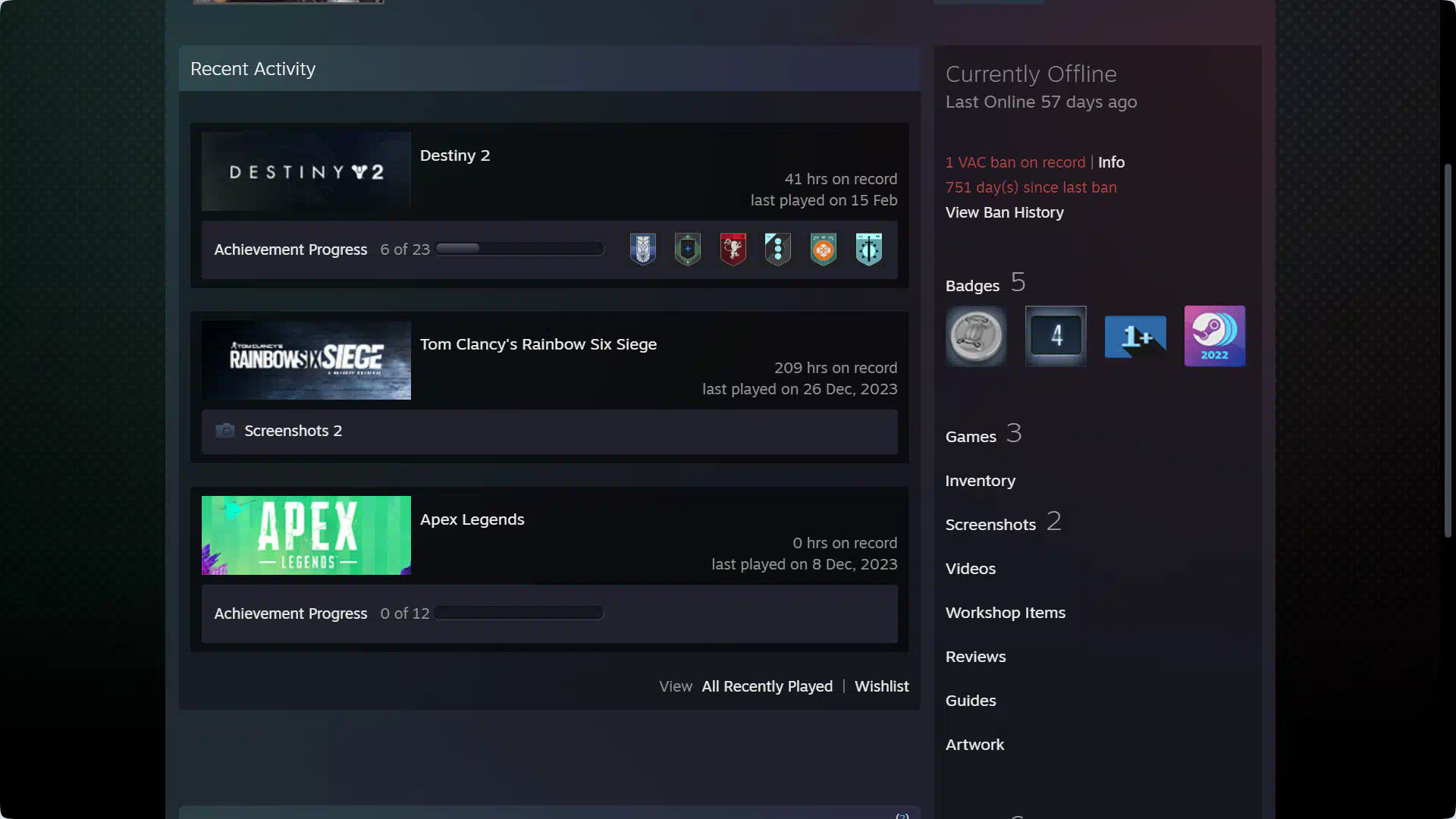Open the Rainbow Six Siege game banner
This screenshot has width=1456, height=819.
pos(306,360)
